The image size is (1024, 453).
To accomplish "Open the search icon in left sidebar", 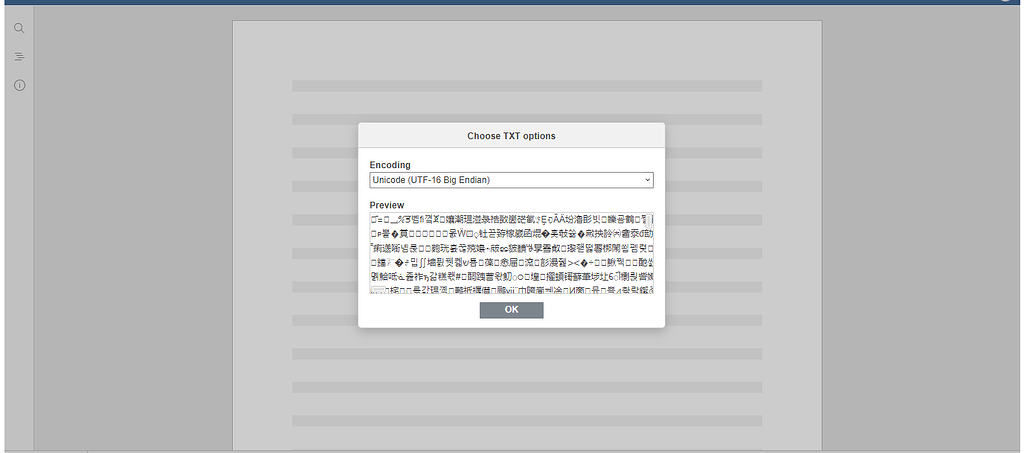I will pos(19,28).
